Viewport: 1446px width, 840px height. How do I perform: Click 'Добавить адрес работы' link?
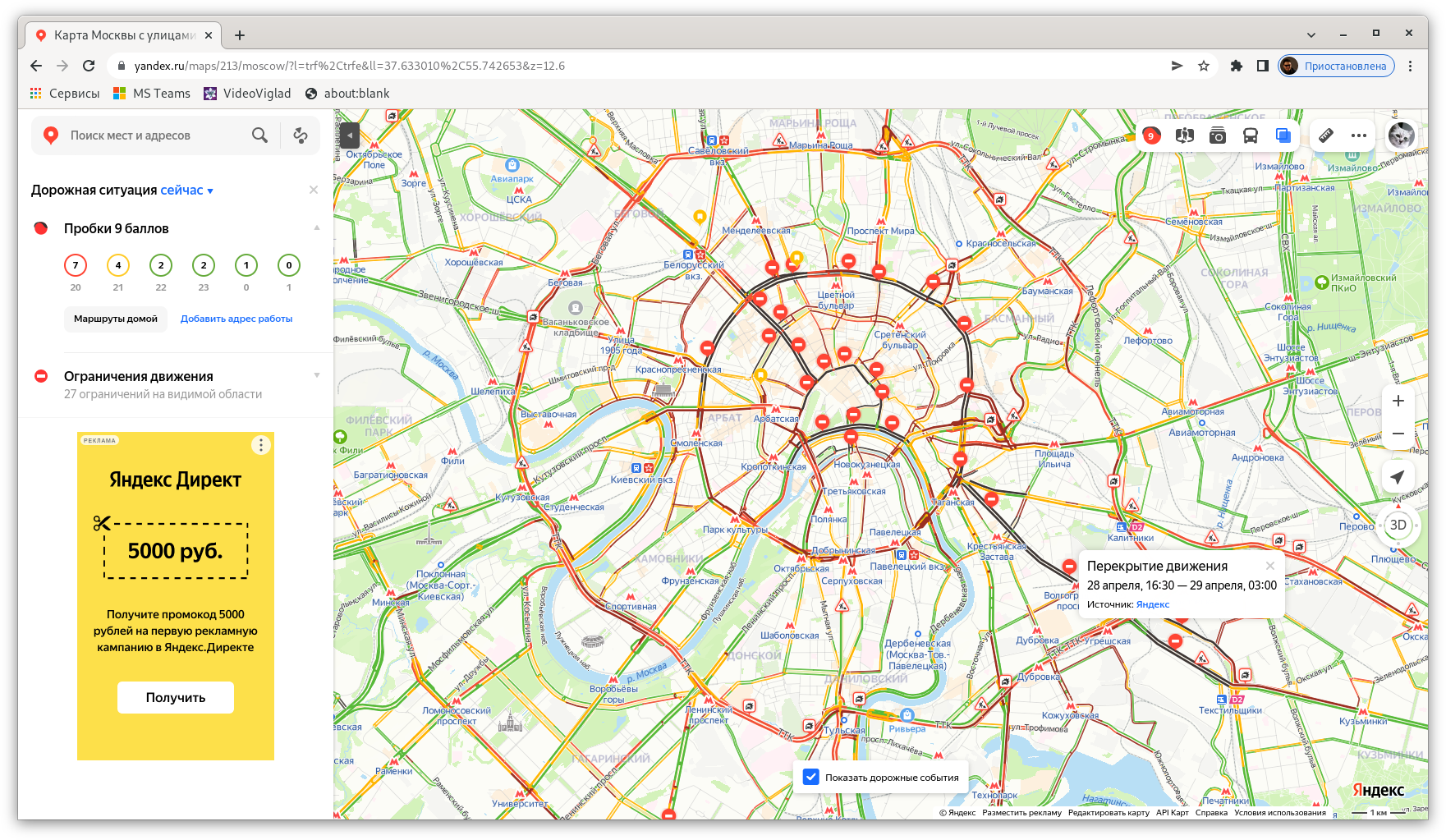pyautogui.click(x=236, y=319)
